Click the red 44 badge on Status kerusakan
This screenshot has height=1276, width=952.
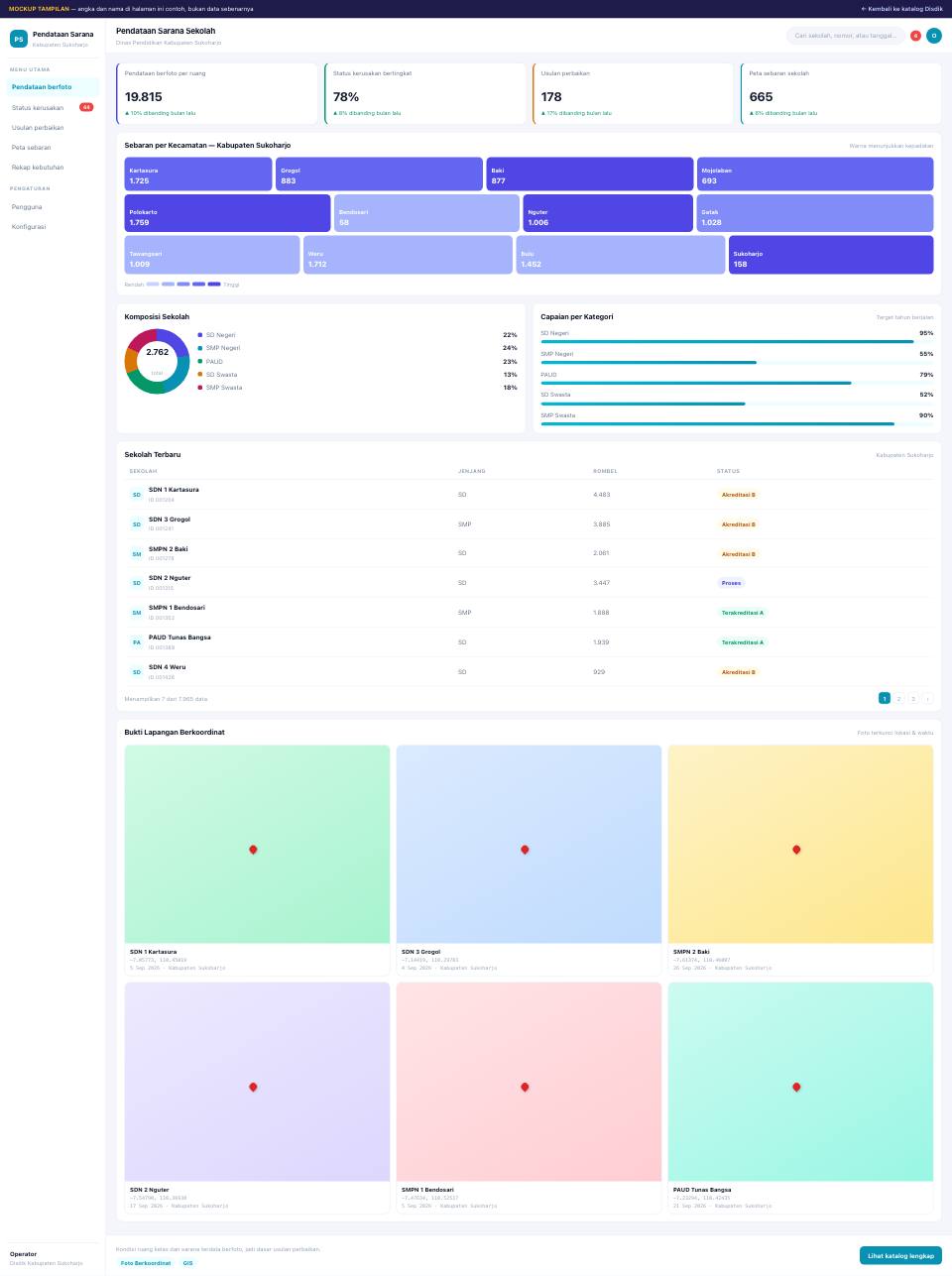point(86,107)
